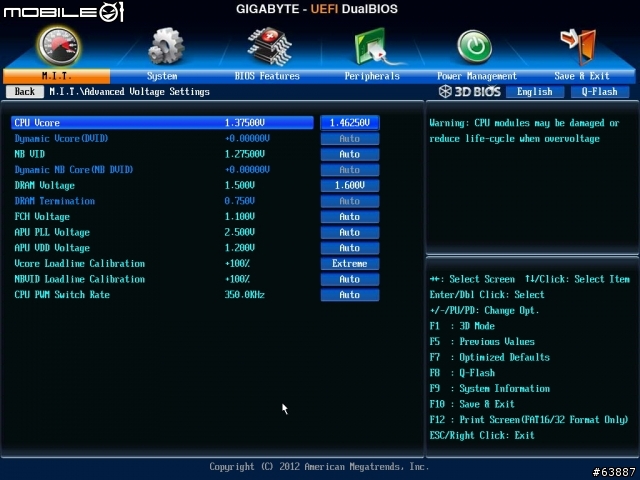The height and width of the screenshot is (480, 640).
Task: Click Dynamic Vcore disabled Auto button
Action: pyautogui.click(x=350, y=139)
